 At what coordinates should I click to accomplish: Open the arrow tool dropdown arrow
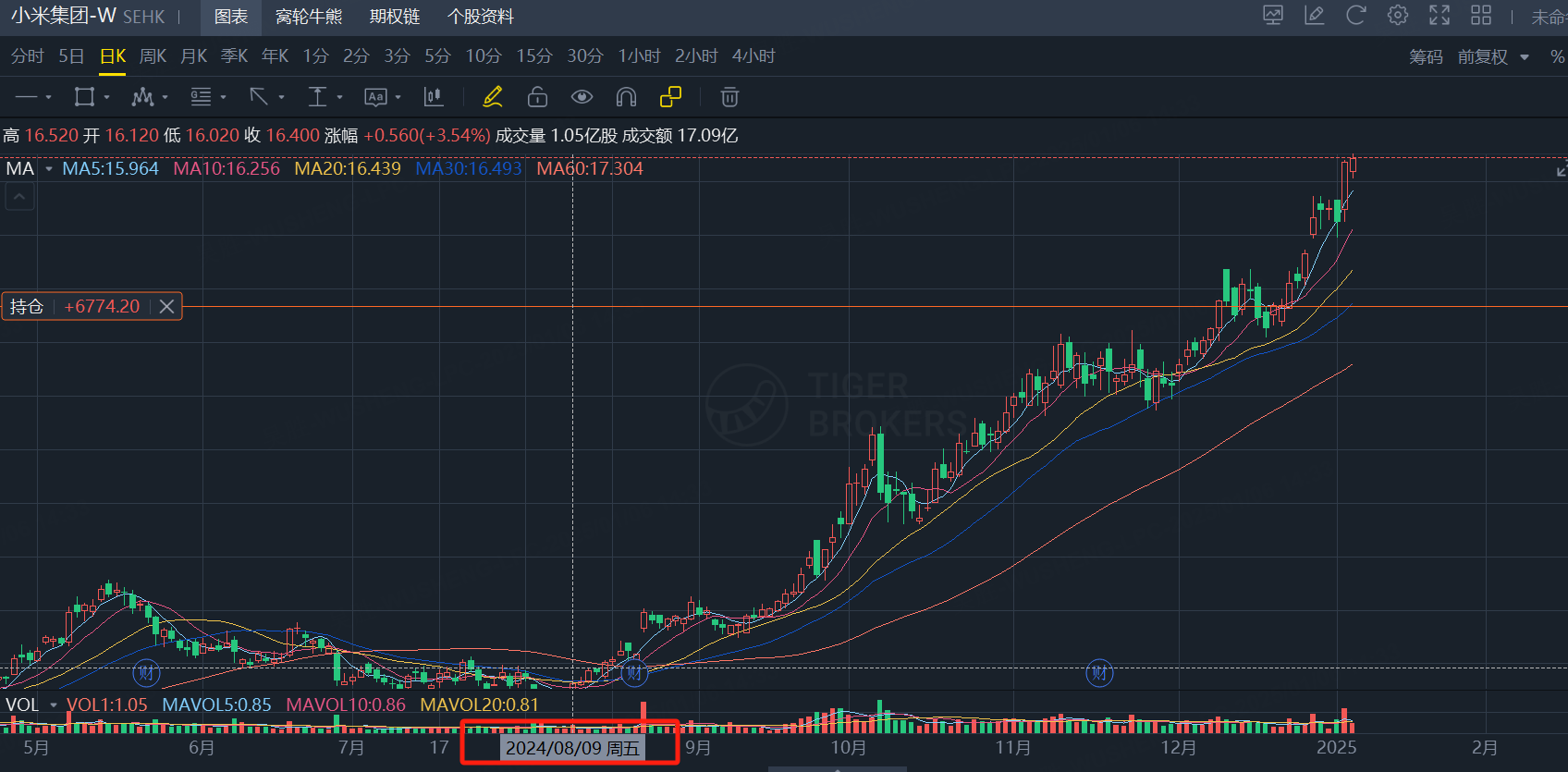281,97
